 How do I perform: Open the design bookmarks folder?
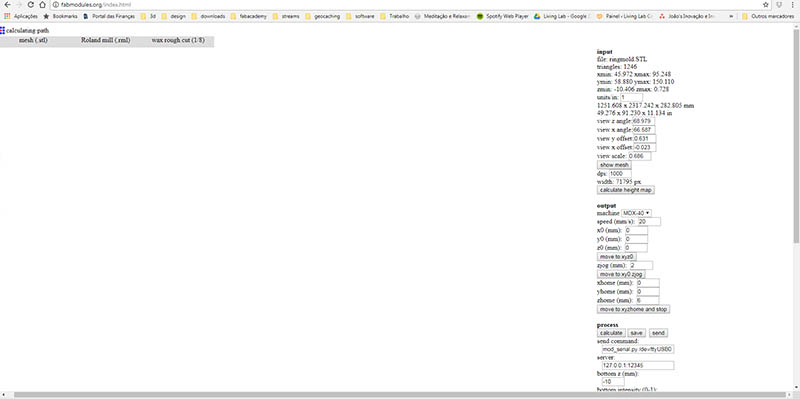click(173, 16)
